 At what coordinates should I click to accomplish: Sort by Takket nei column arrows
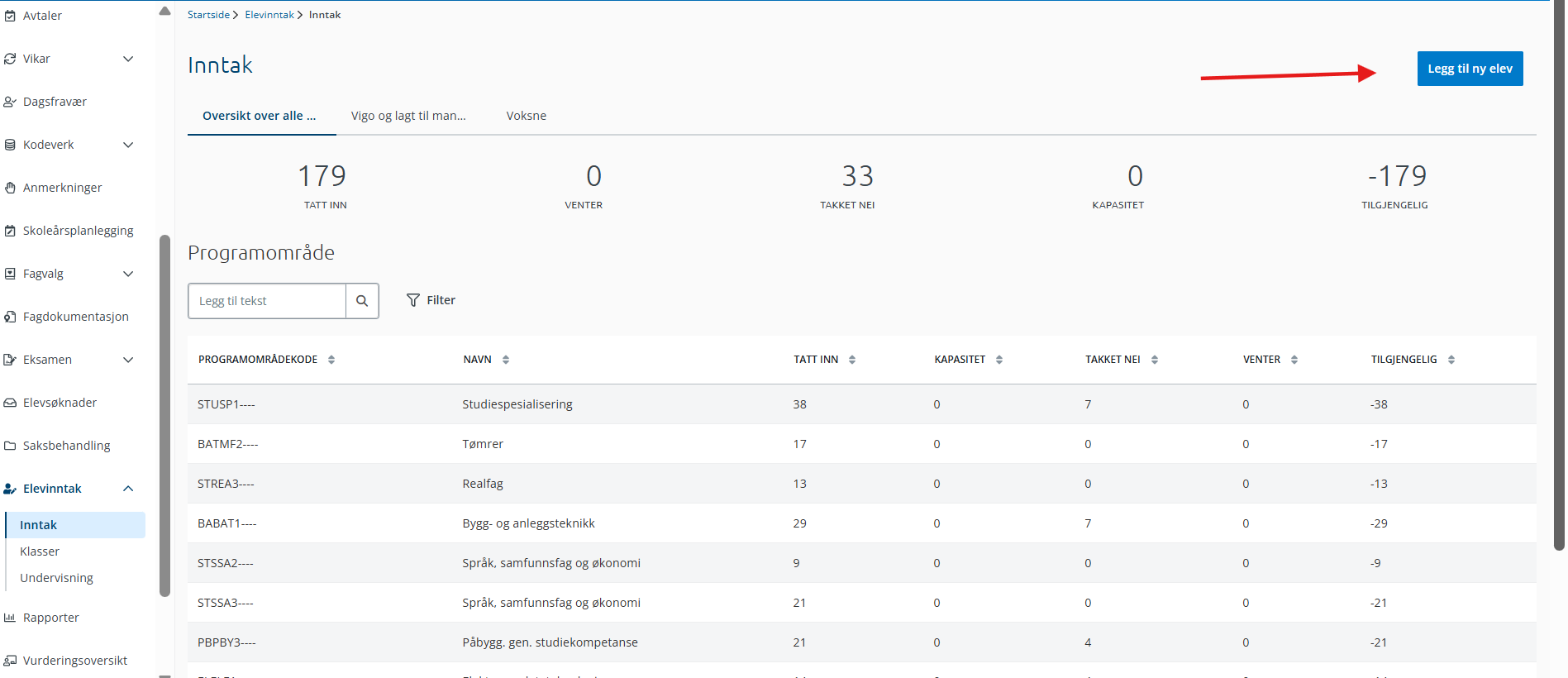coord(1155,360)
